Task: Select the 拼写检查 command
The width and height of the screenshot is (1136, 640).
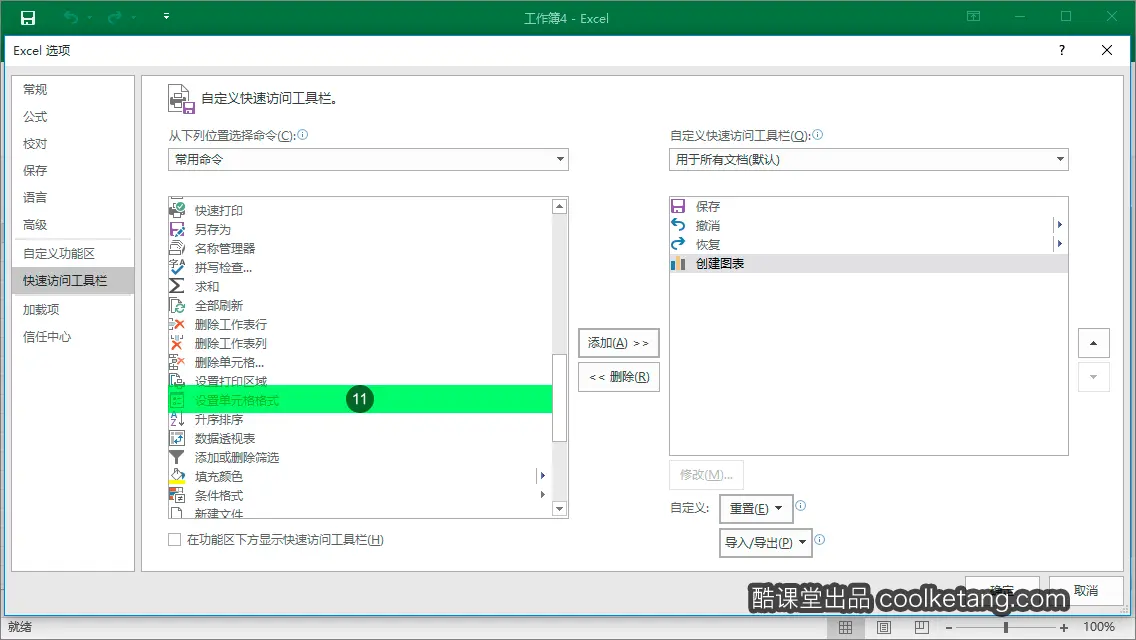Action: coord(359,267)
